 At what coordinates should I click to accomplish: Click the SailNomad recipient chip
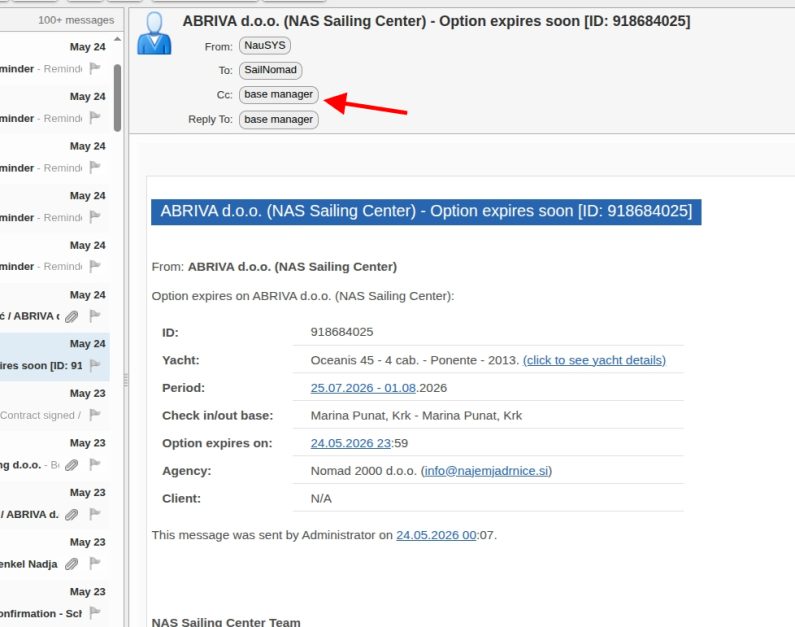tap(270, 70)
